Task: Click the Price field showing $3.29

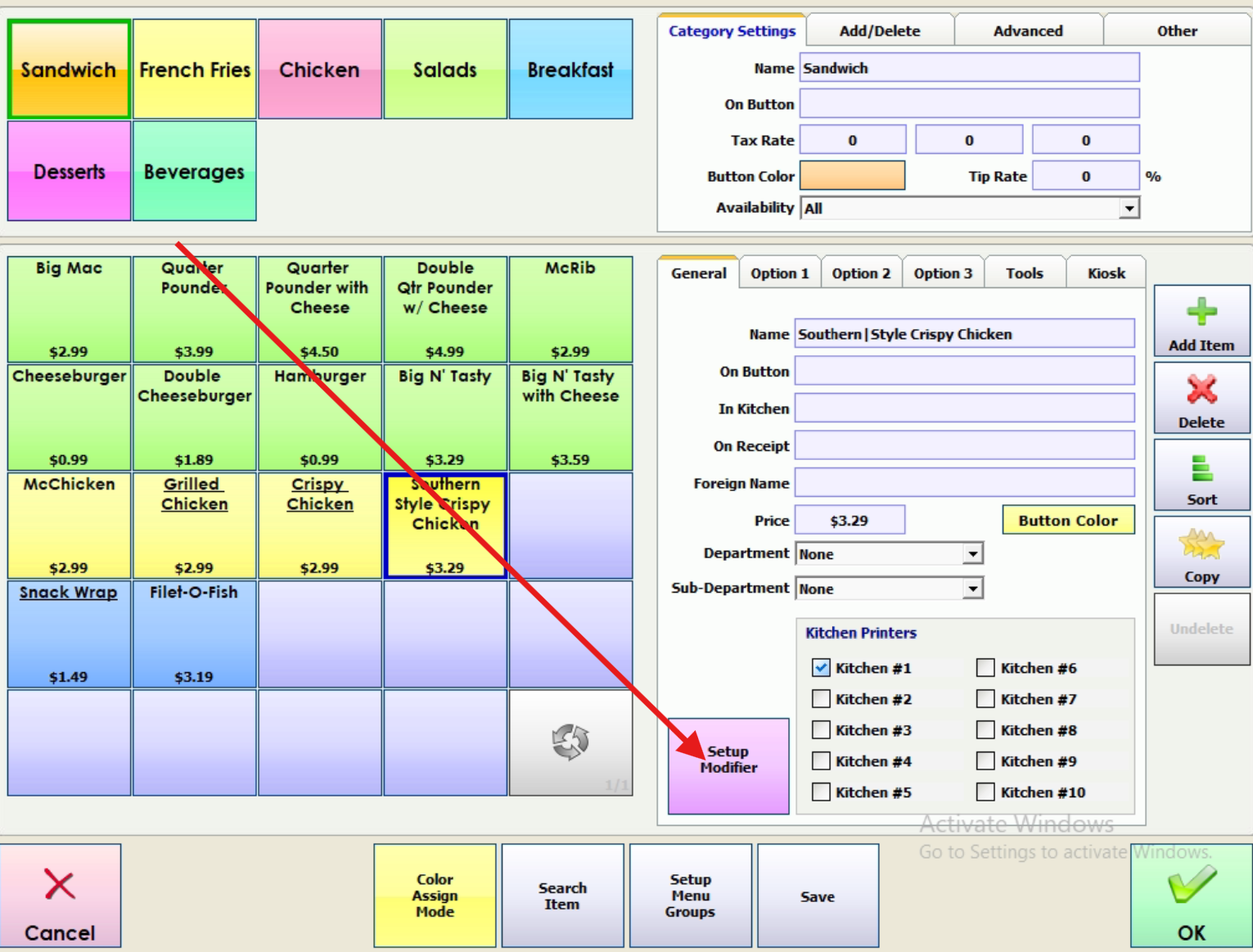Action: pos(850,520)
